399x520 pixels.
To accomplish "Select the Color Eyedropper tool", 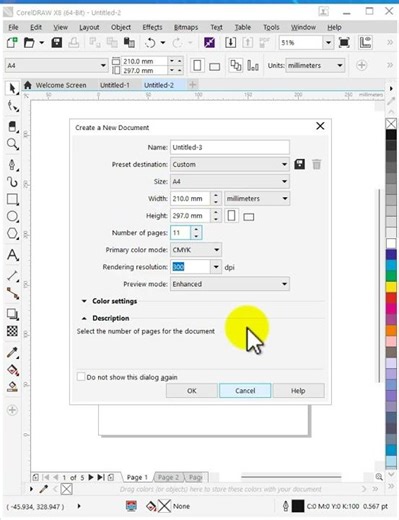I will coord(12,352).
